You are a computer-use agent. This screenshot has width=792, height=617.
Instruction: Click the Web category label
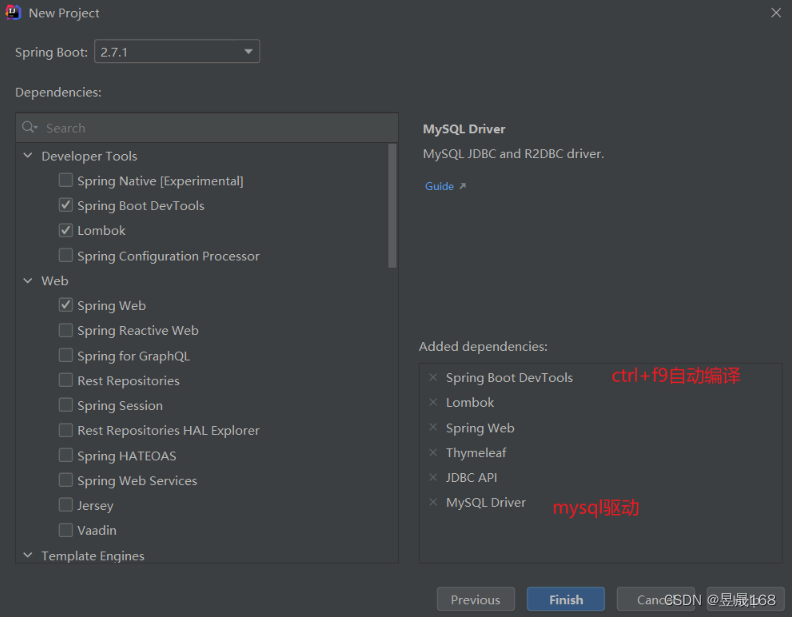click(55, 281)
